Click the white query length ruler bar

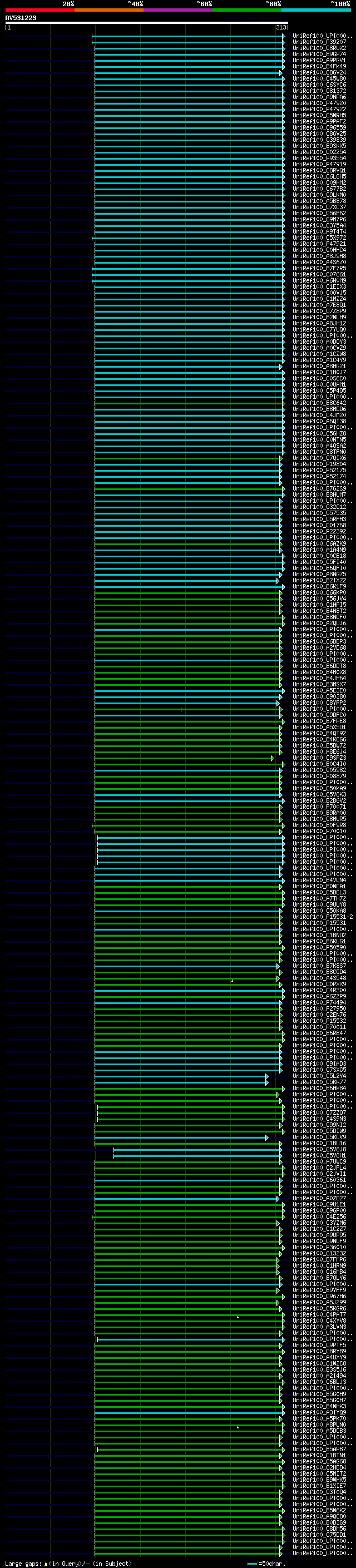147,22
